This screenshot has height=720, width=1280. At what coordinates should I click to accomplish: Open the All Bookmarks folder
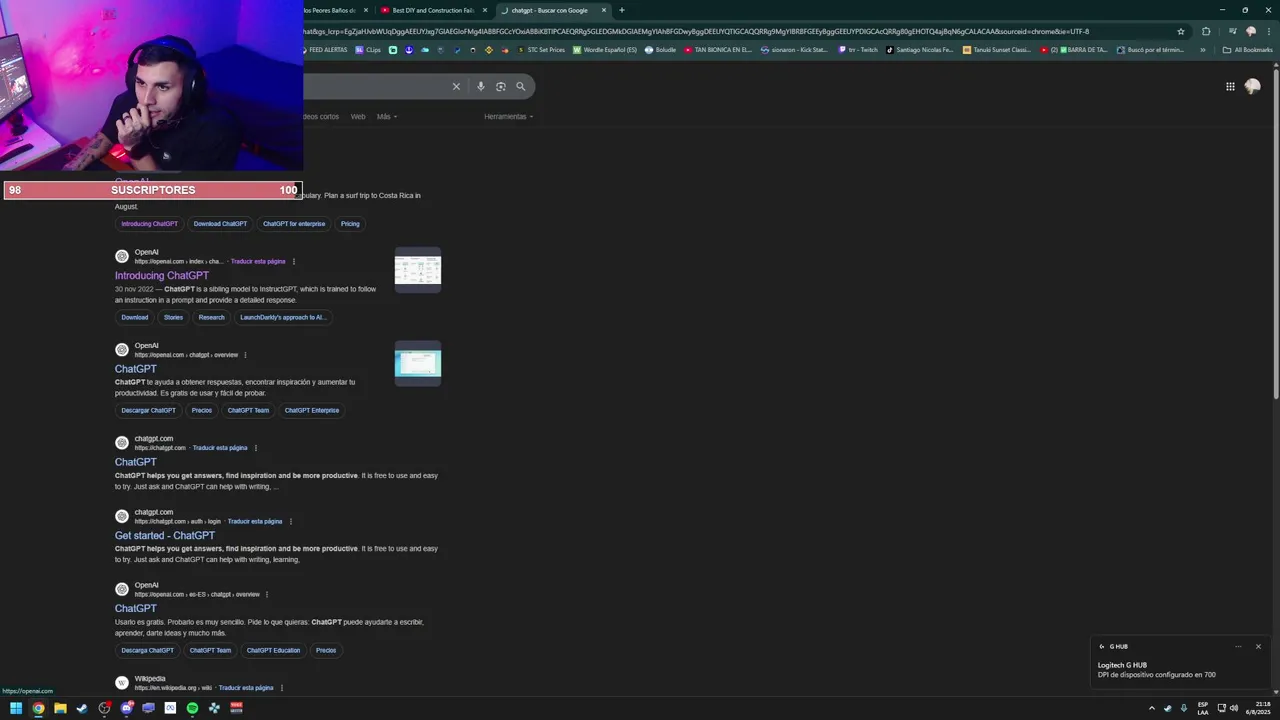click(1248, 50)
